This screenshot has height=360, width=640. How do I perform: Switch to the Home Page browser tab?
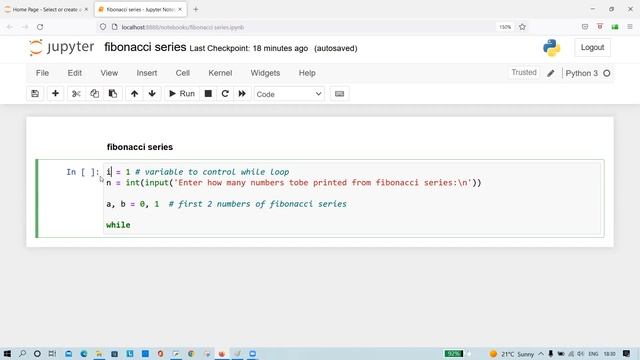[46, 9]
